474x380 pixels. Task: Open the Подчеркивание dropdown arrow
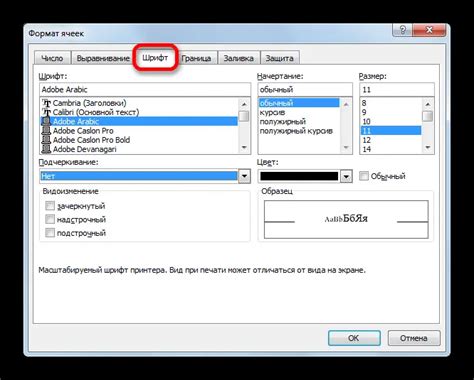click(x=244, y=176)
